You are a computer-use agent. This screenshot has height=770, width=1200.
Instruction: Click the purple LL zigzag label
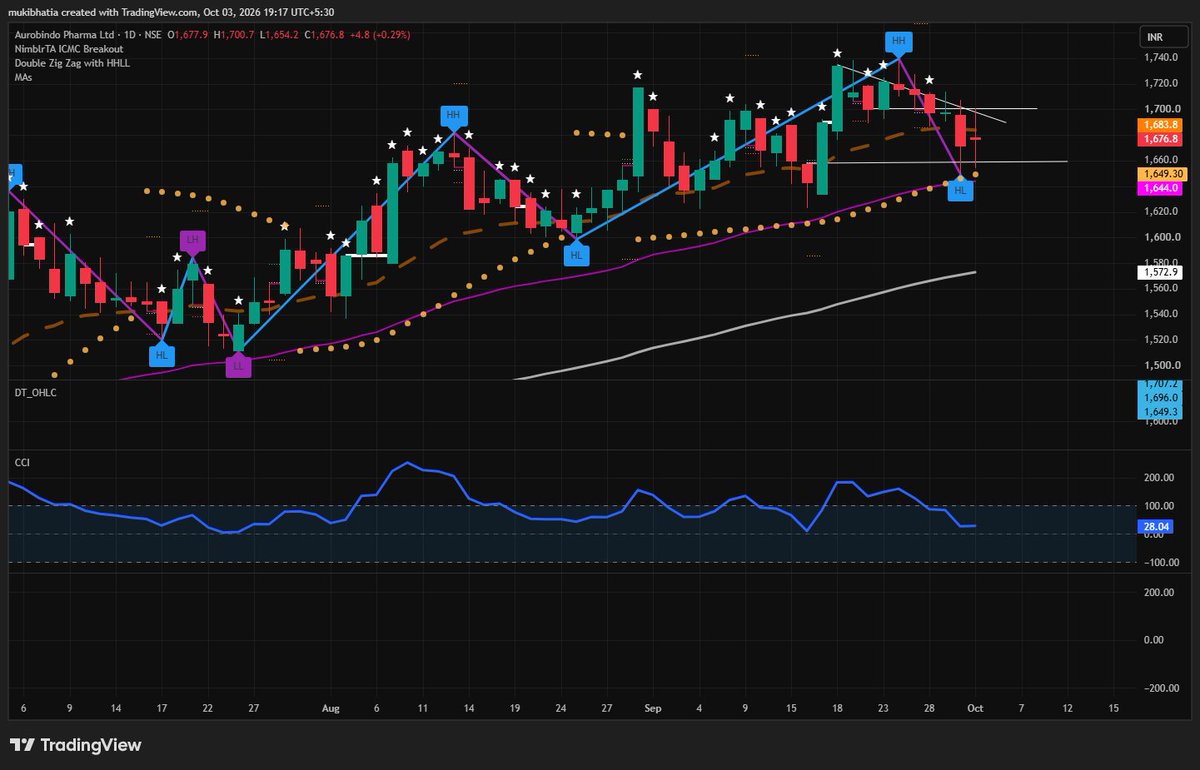point(238,366)
